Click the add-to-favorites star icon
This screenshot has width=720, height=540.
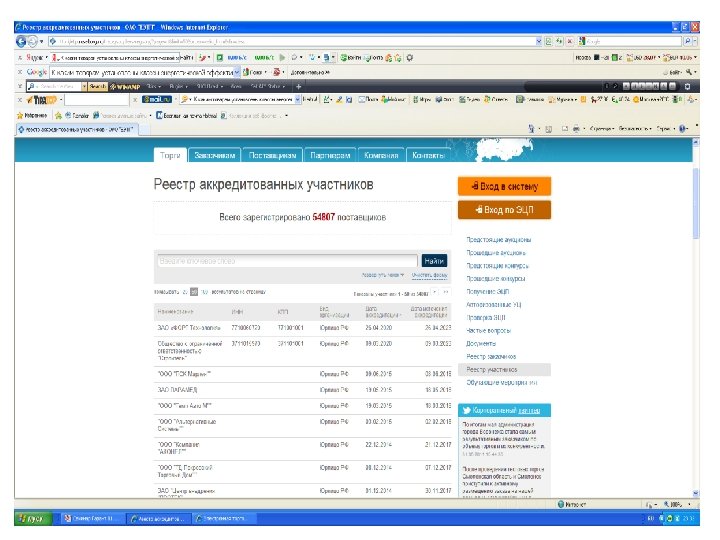(58, 116)
